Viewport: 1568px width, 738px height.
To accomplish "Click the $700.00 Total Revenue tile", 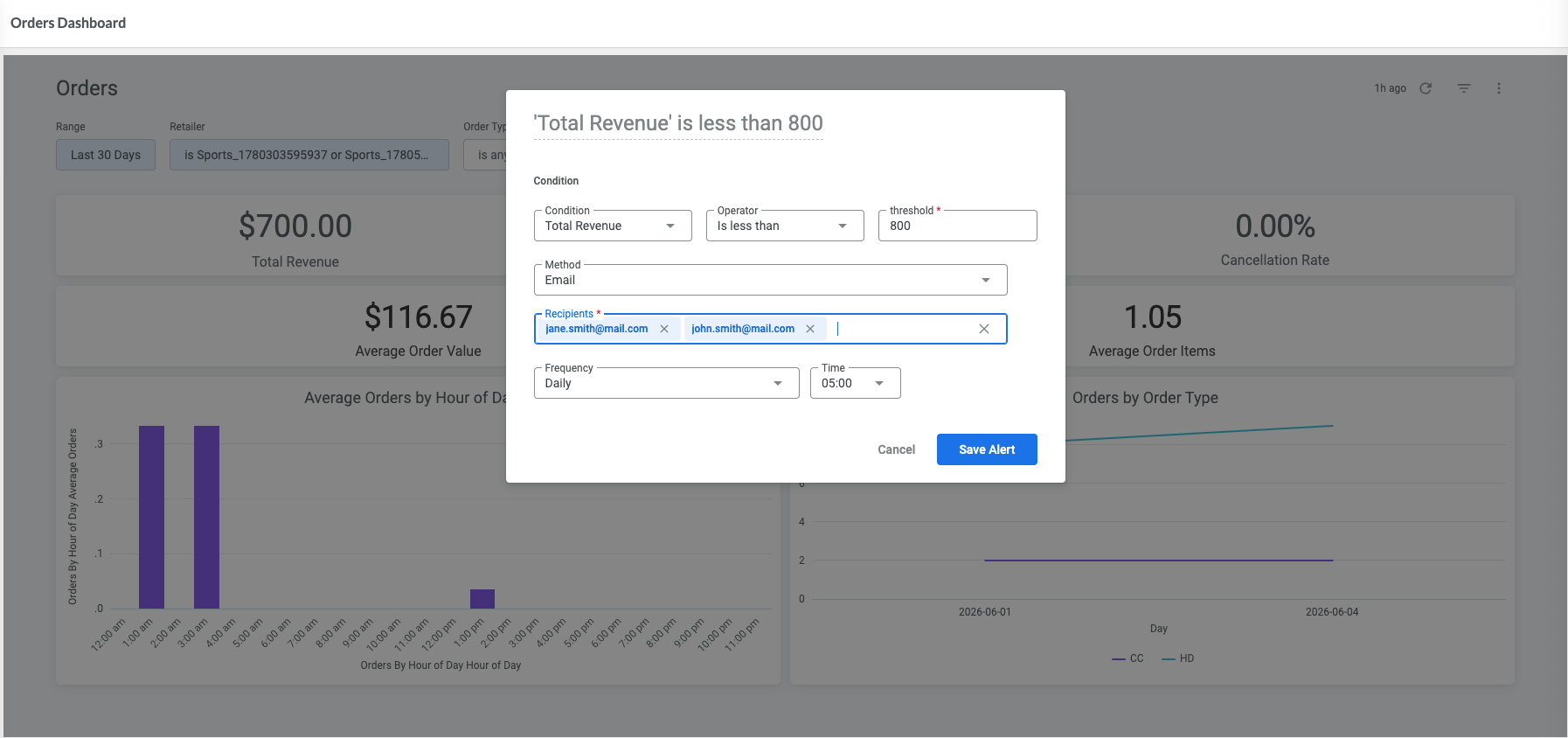I will point(295,236).
